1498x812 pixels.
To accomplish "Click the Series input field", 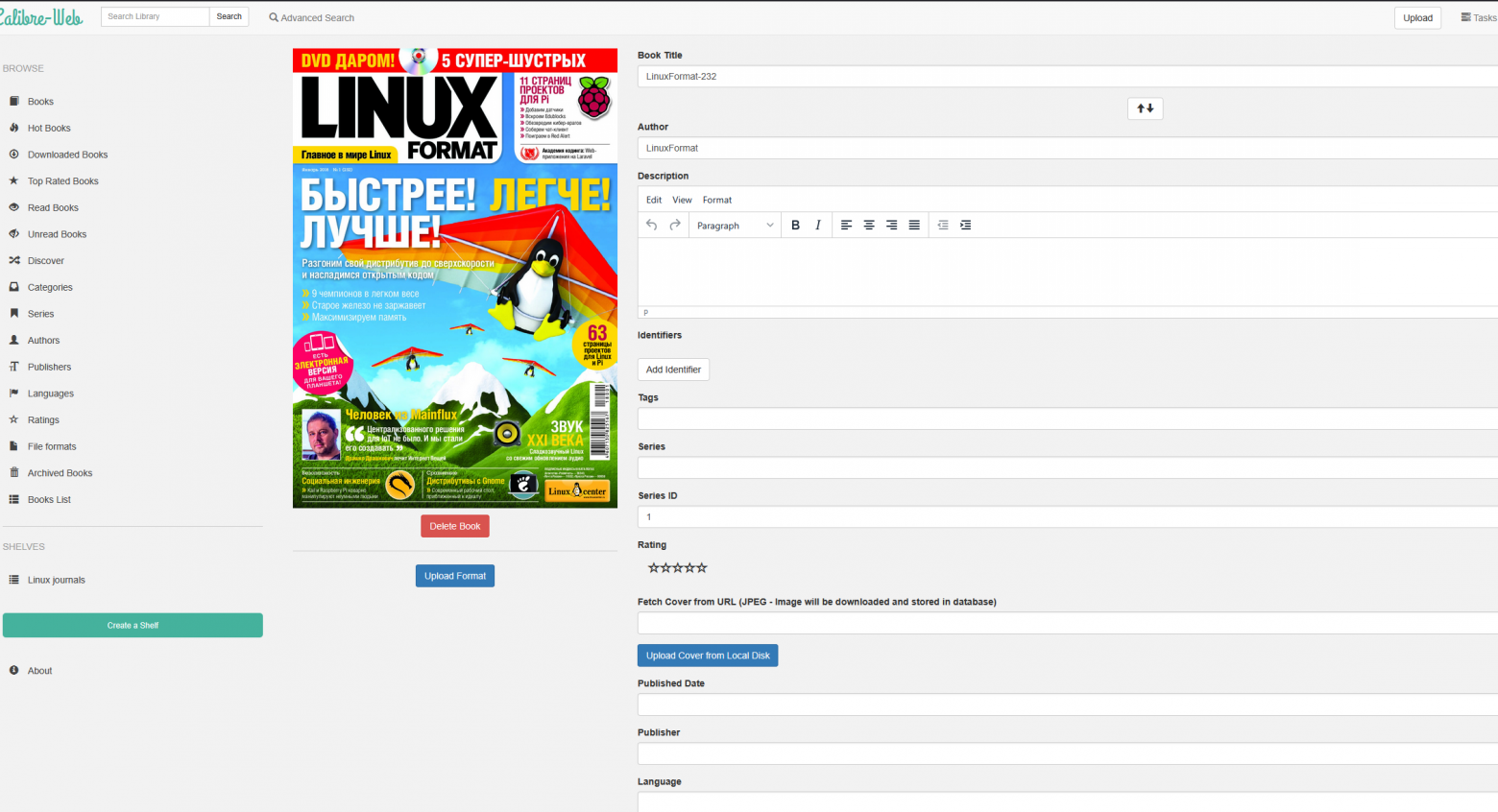I will pos(1068,467).
